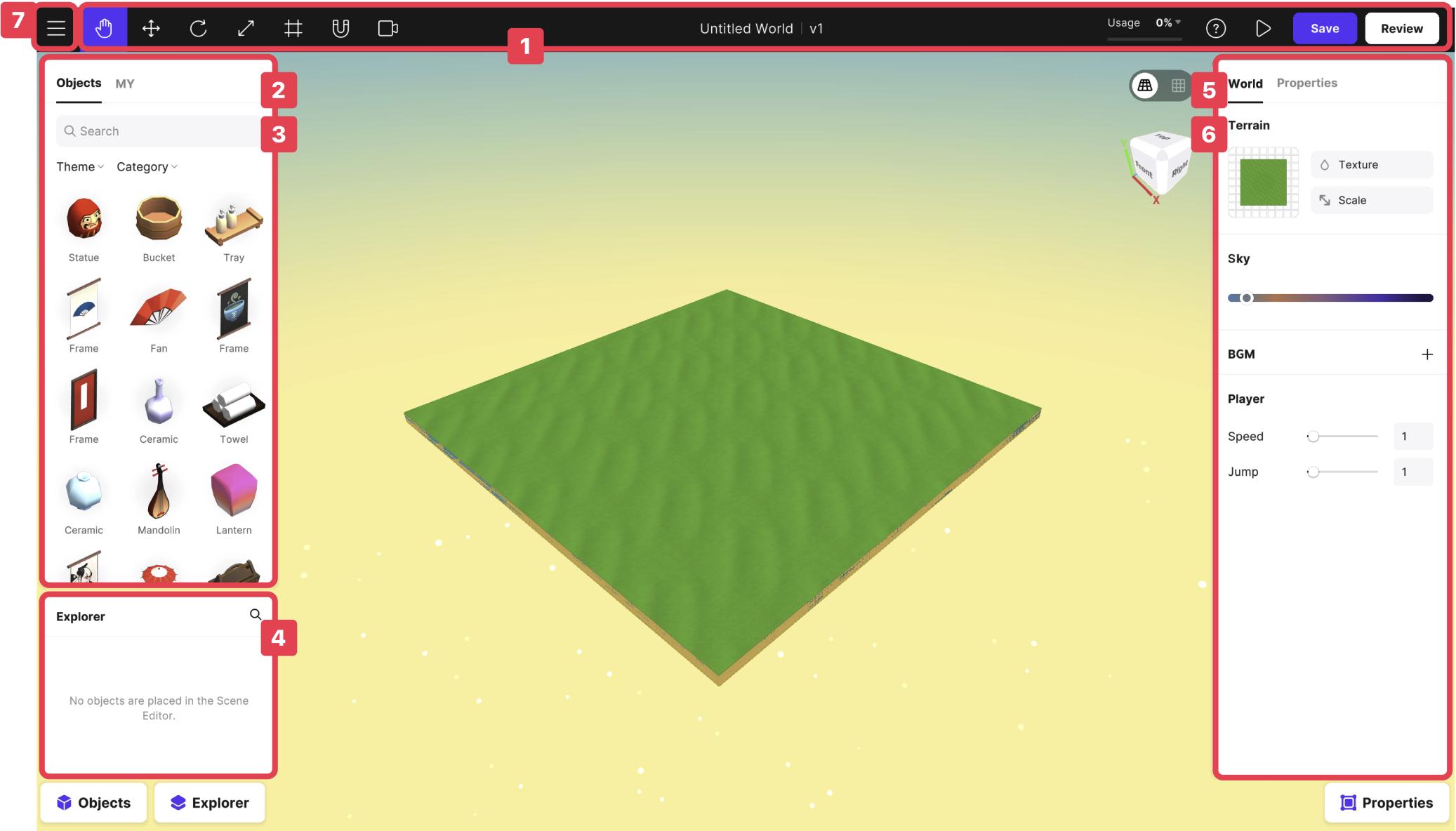Screen dimensions: 1456x831
Task: Select the Move tool
Action: click(x=150, y=27)
